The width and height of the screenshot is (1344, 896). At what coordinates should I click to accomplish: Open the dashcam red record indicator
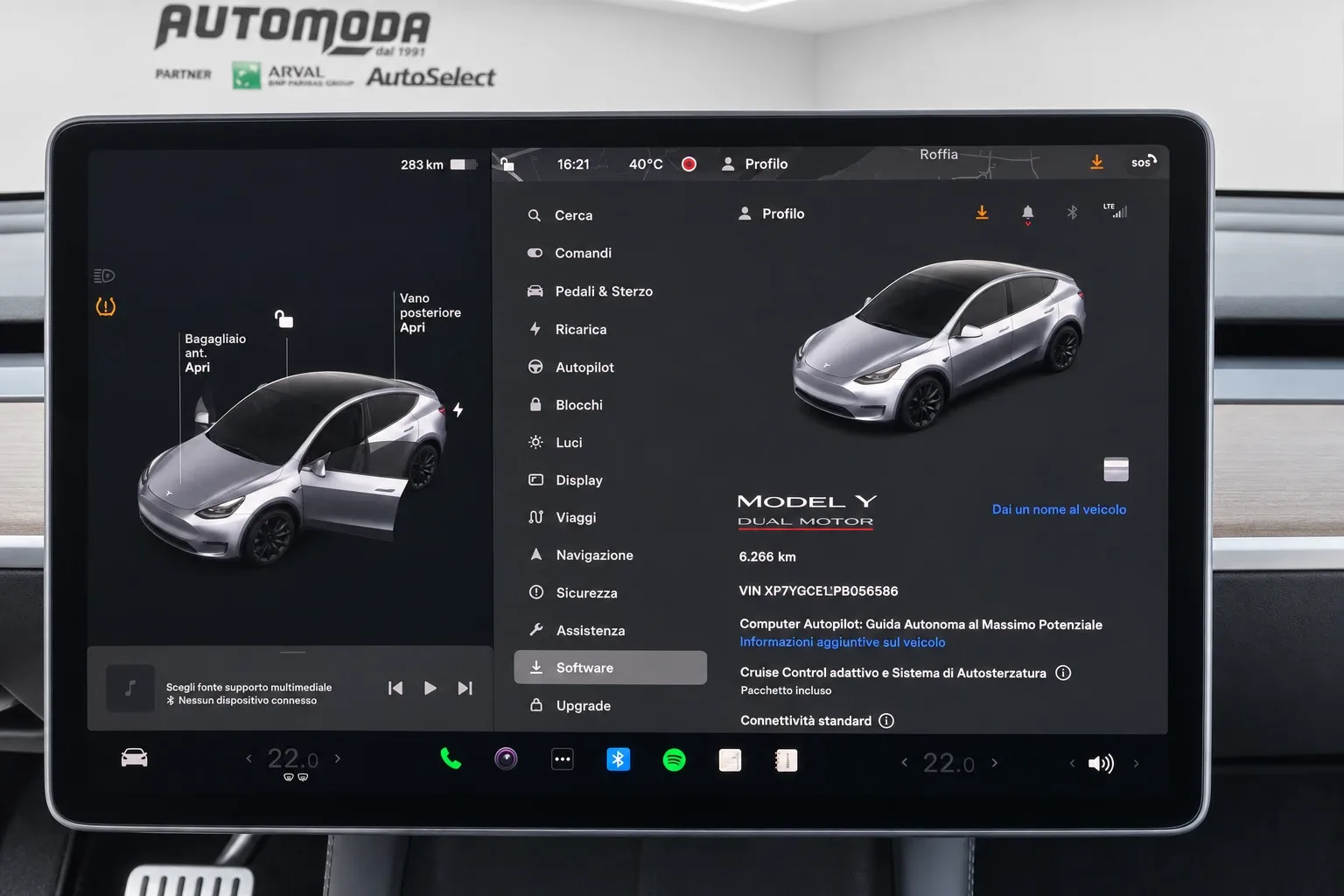(x=689, y=164)
